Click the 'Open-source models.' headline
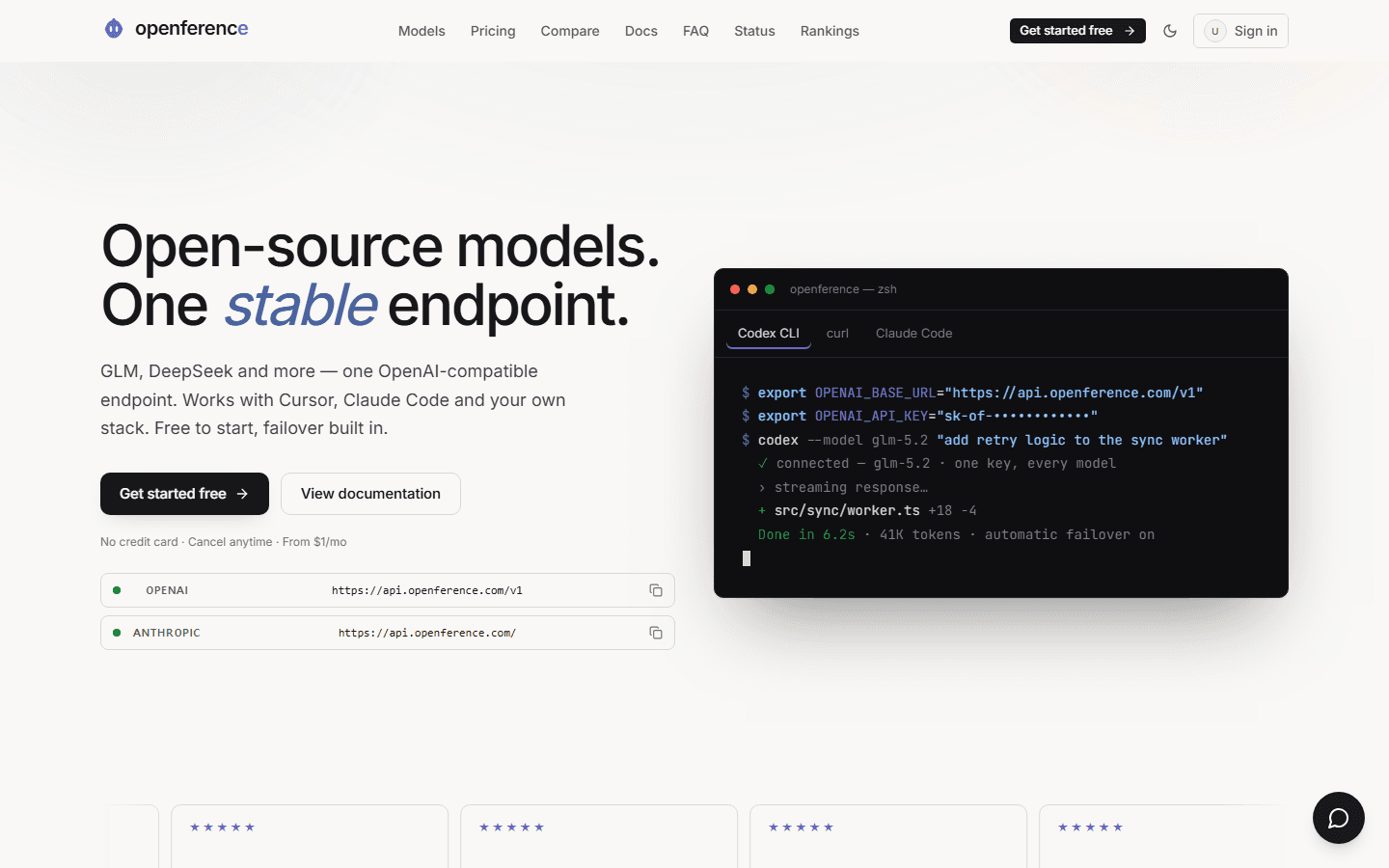This screenshot has height=868, width=1389. click(381, 247)
